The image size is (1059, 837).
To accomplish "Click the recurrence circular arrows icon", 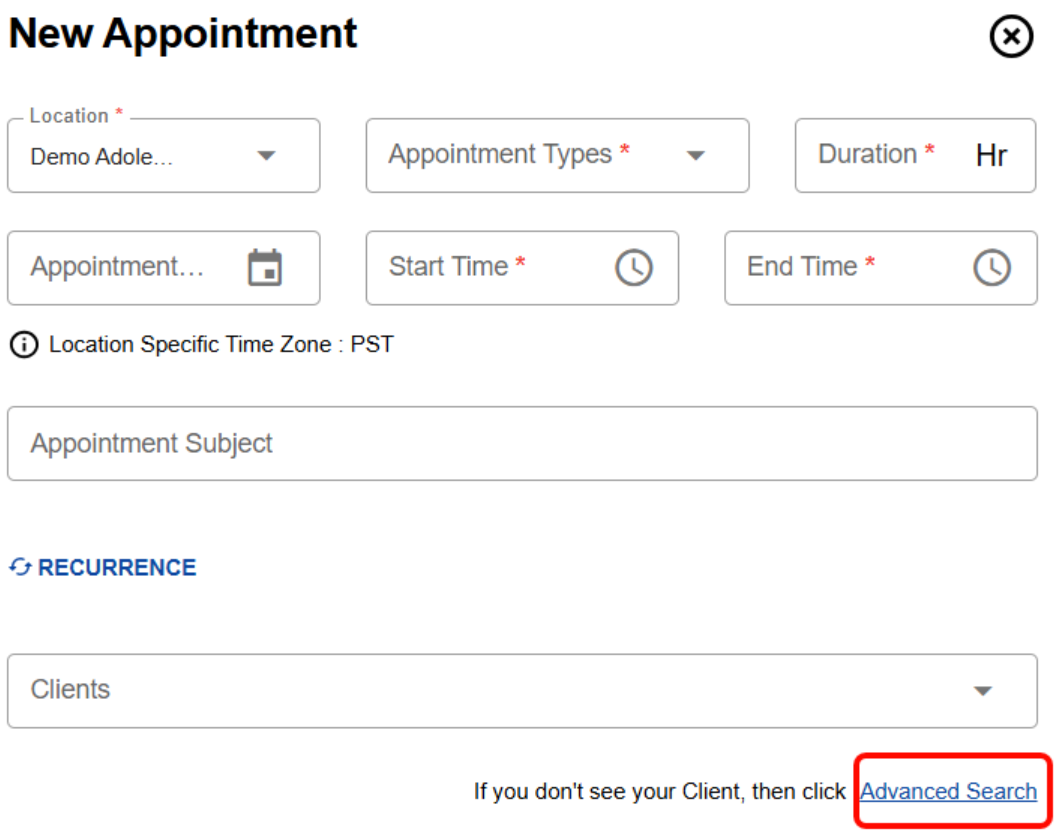I will (x=20, y=568).
